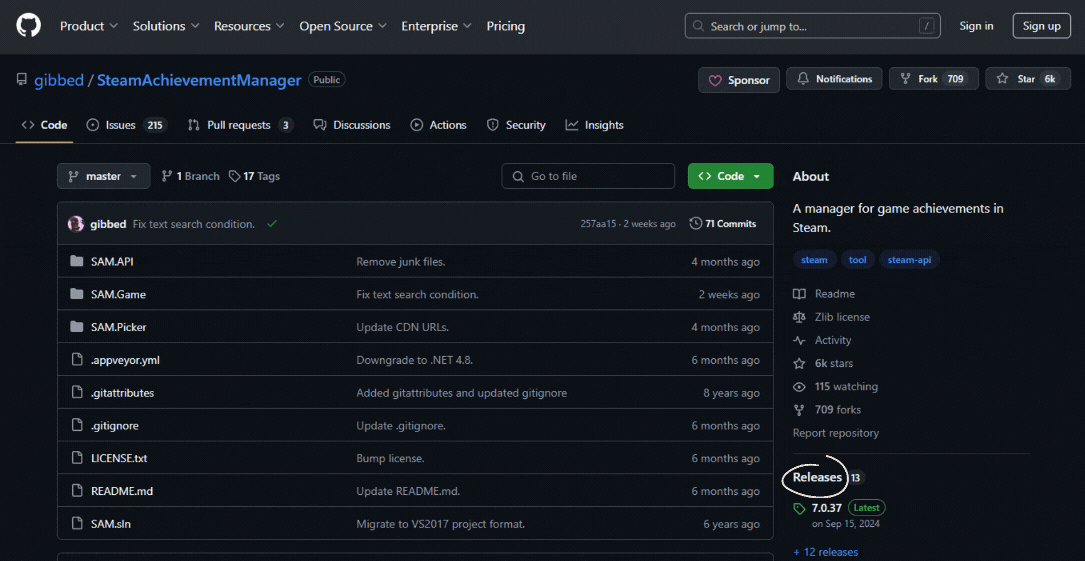1085x561 pixels.
Task: Open the SAM.Game folder
Action: point(118,295)
